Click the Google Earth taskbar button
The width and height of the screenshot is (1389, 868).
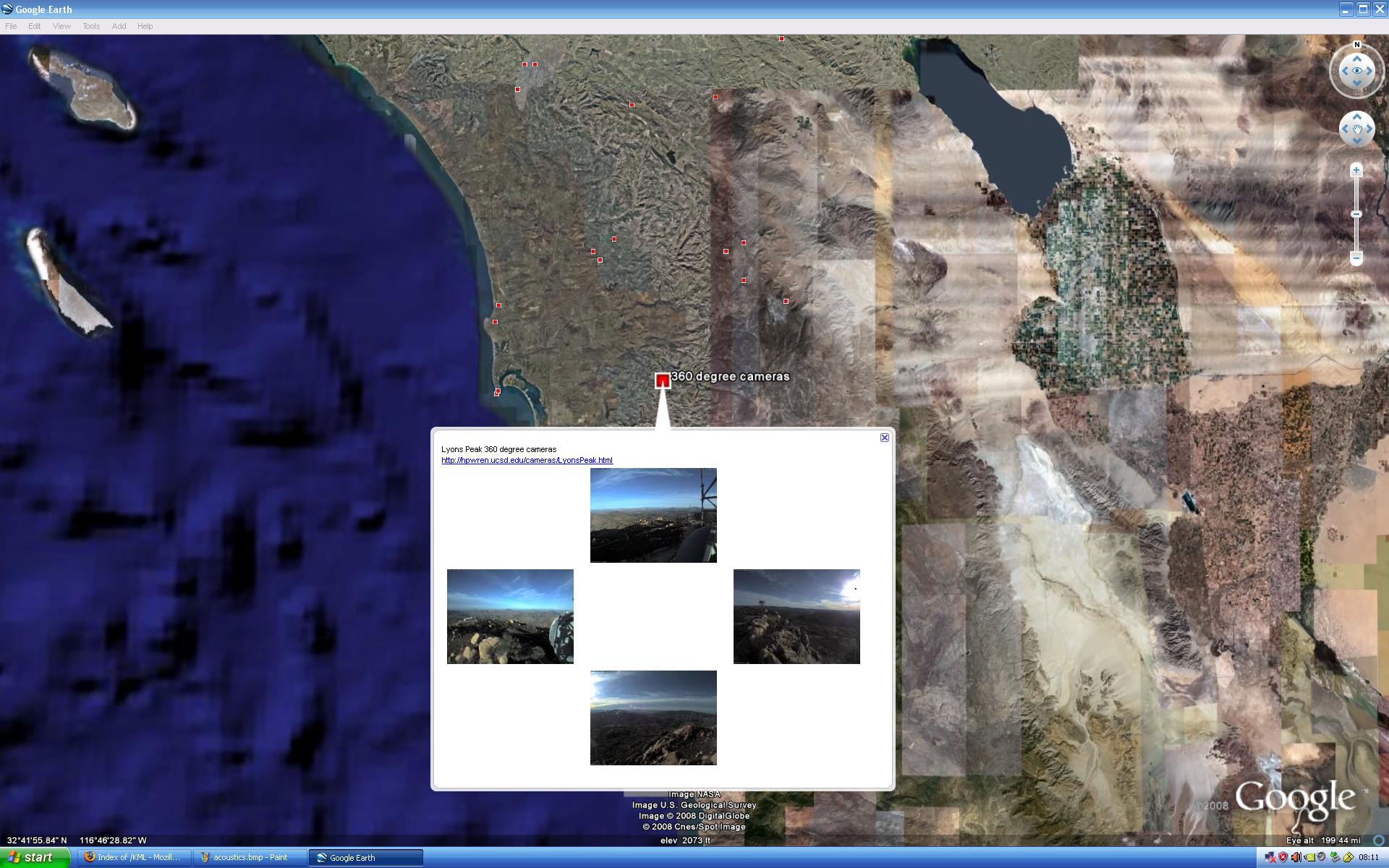(x=365, y=857)
